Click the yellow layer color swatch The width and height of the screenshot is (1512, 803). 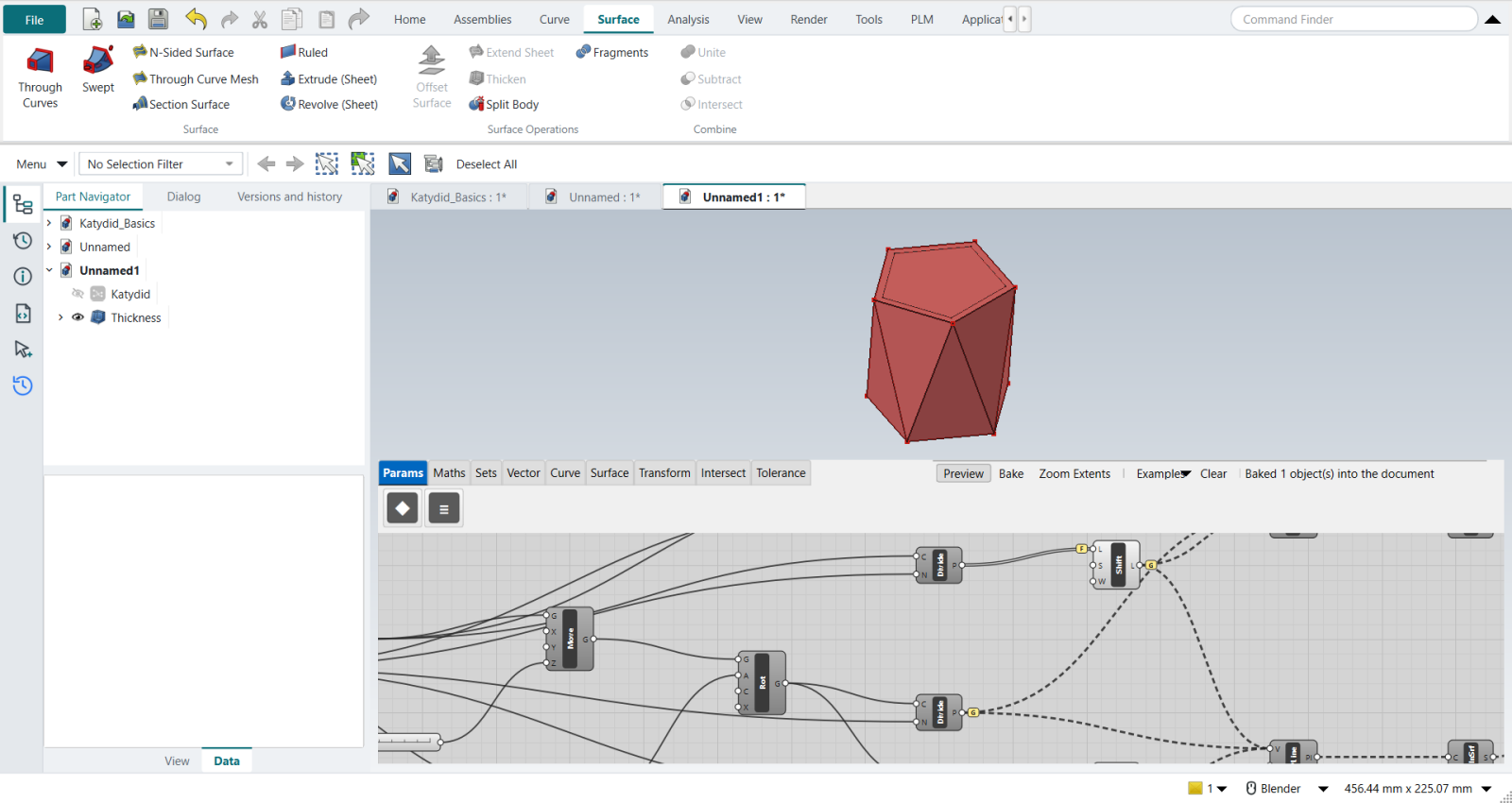(1195, 788)
